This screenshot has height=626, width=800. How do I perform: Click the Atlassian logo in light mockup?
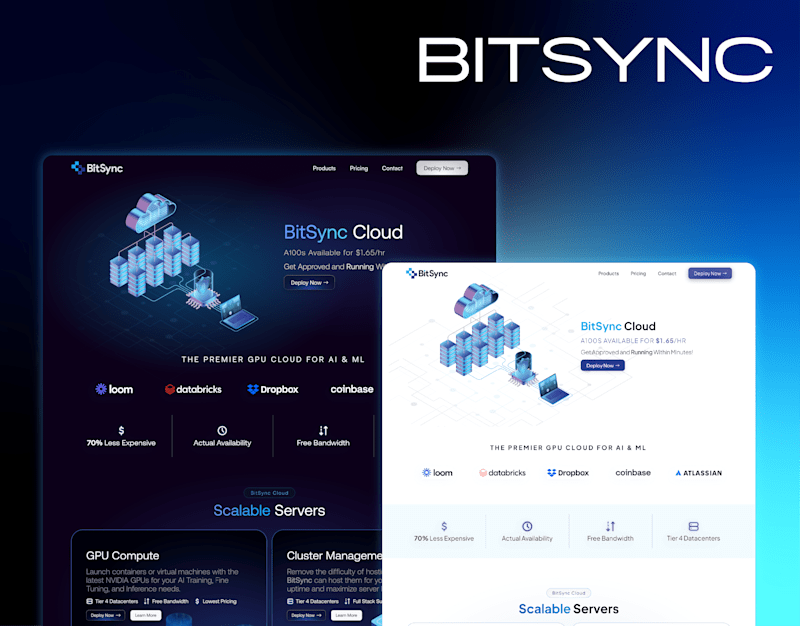[x=698, y=473]
